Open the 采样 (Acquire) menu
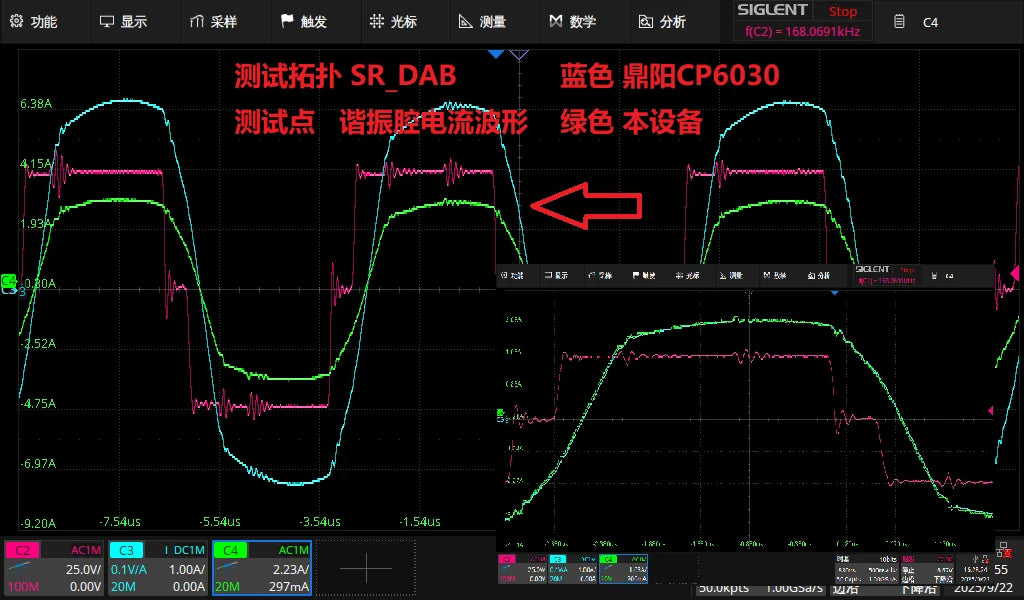 pyautogui.click(x=214, y=22)
